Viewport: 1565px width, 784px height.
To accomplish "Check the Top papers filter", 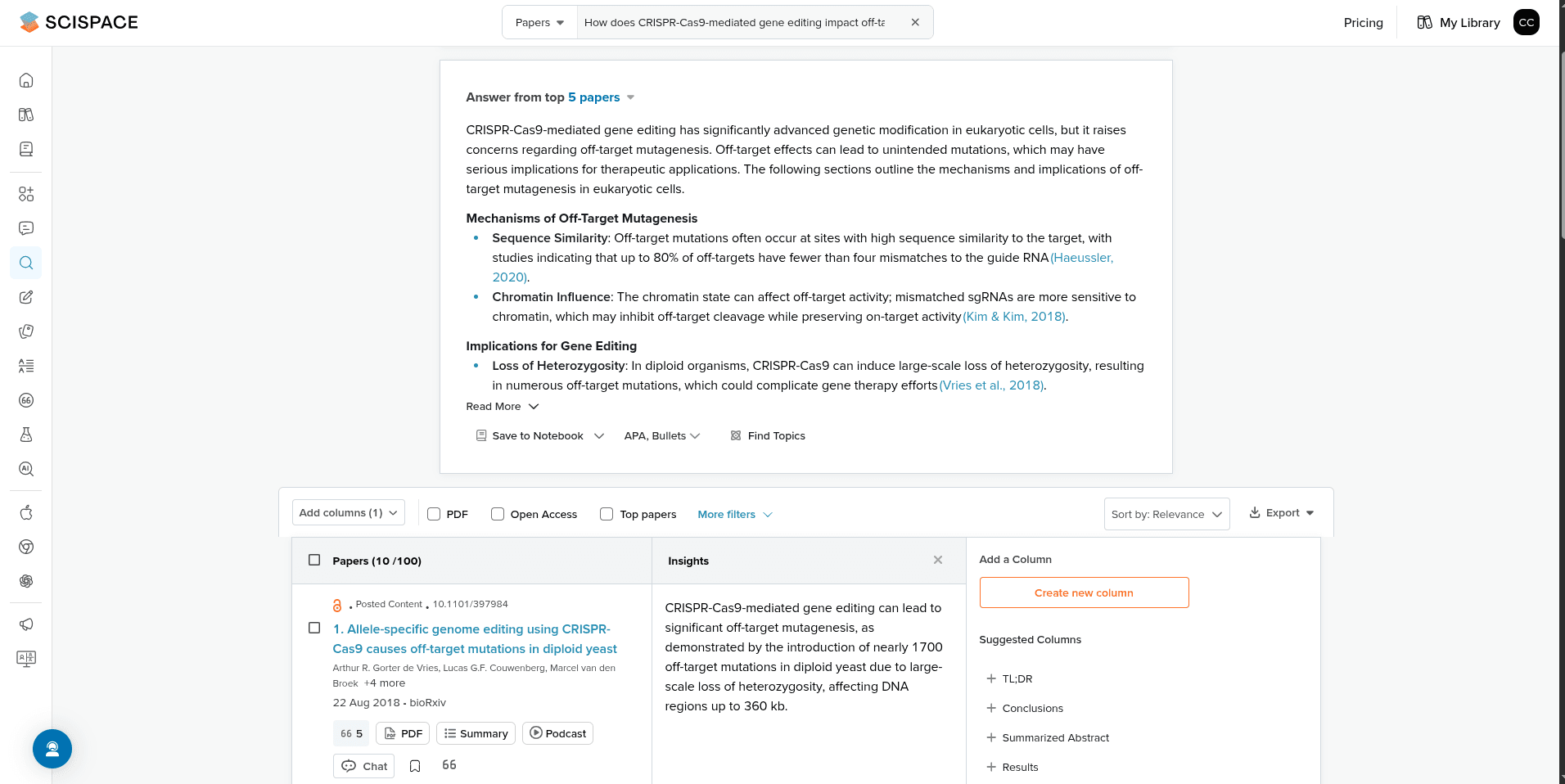I will coord(607,514).
